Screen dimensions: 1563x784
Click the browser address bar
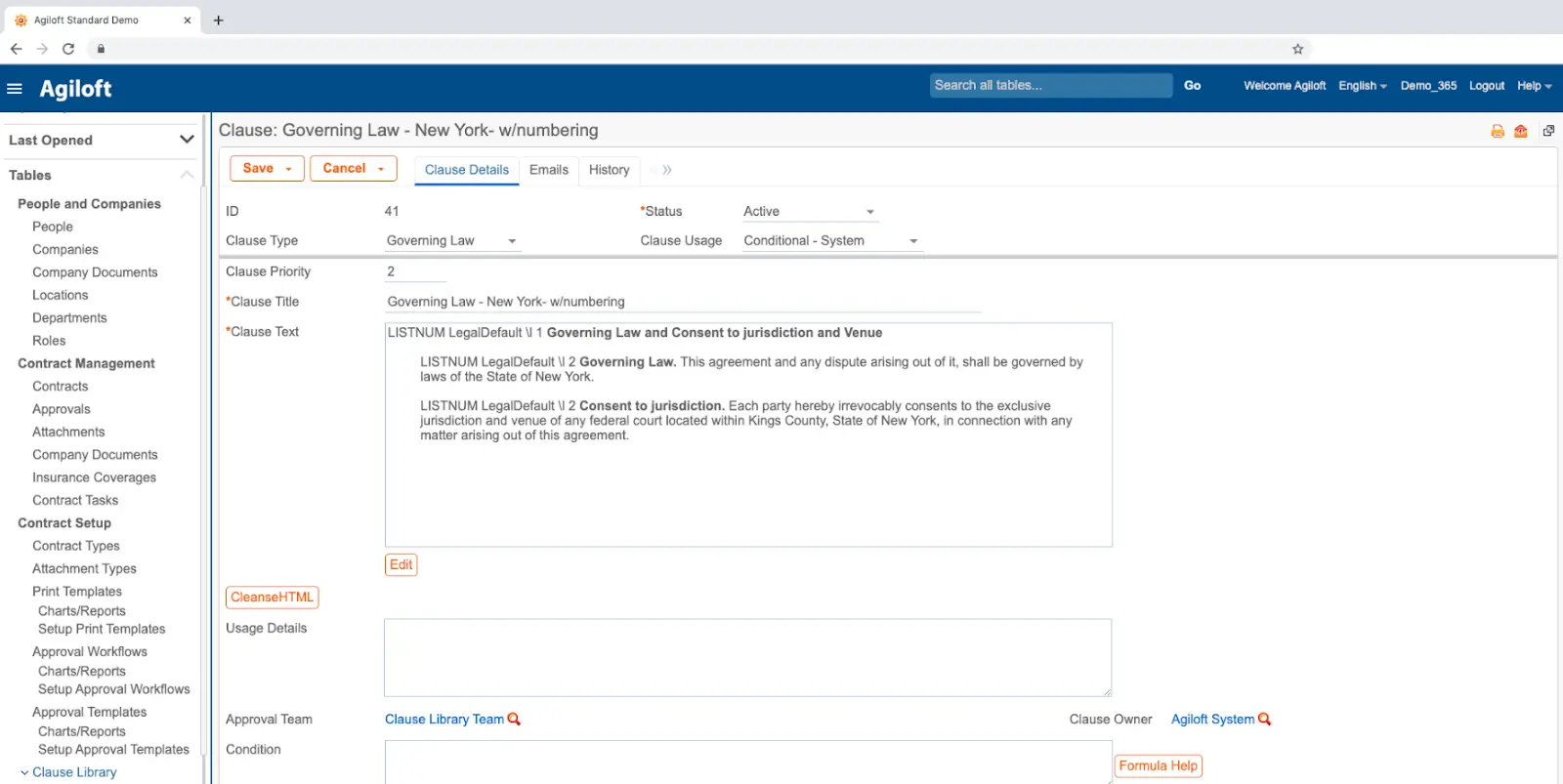pos(698,49)
